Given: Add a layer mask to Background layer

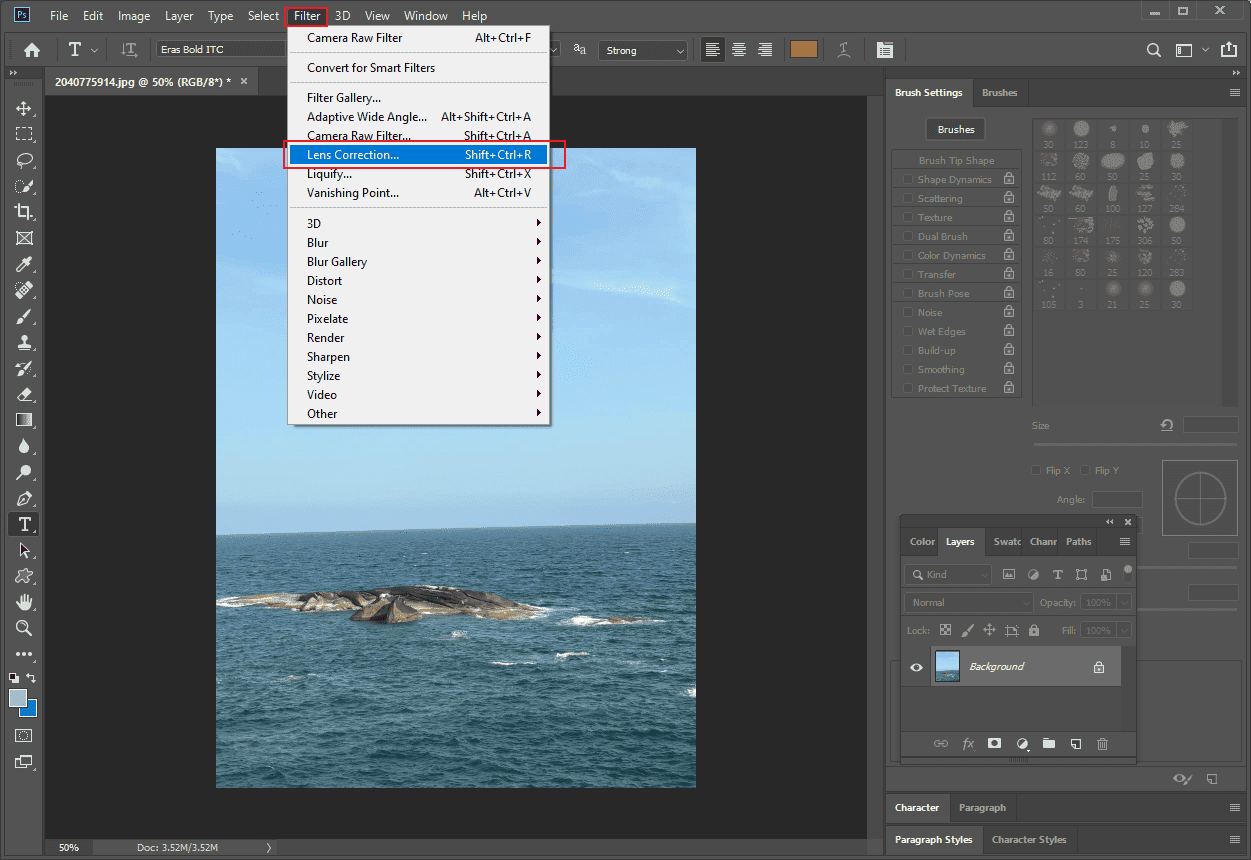Looking at the screenshot, I should (994, 743).
